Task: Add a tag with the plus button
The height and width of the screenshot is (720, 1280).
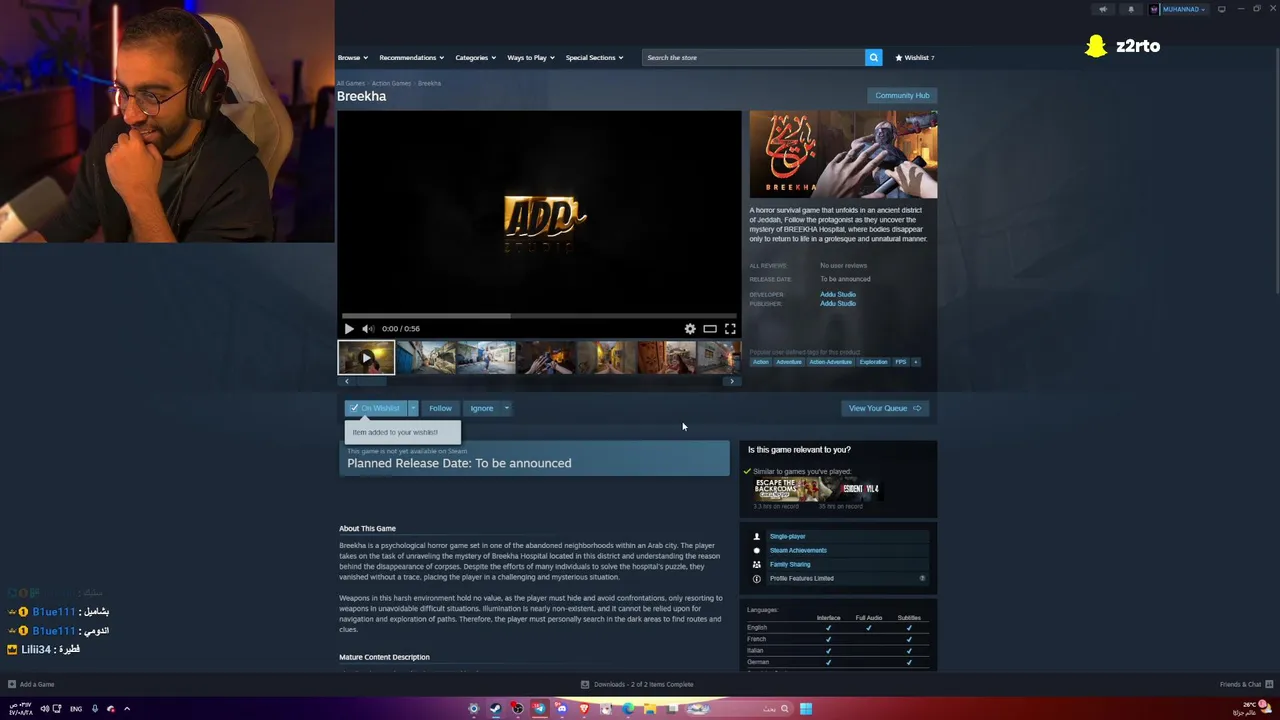Action: pyautogui.click(x=915, y=362)
